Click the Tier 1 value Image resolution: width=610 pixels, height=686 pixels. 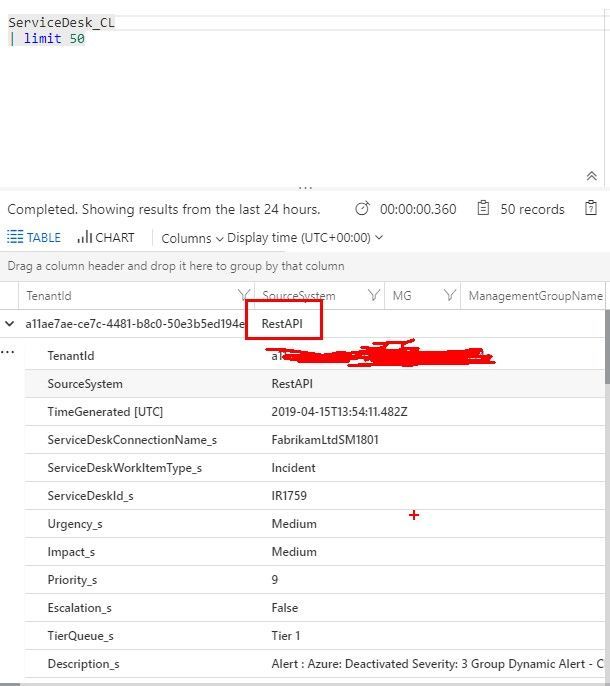coord(286,636)
